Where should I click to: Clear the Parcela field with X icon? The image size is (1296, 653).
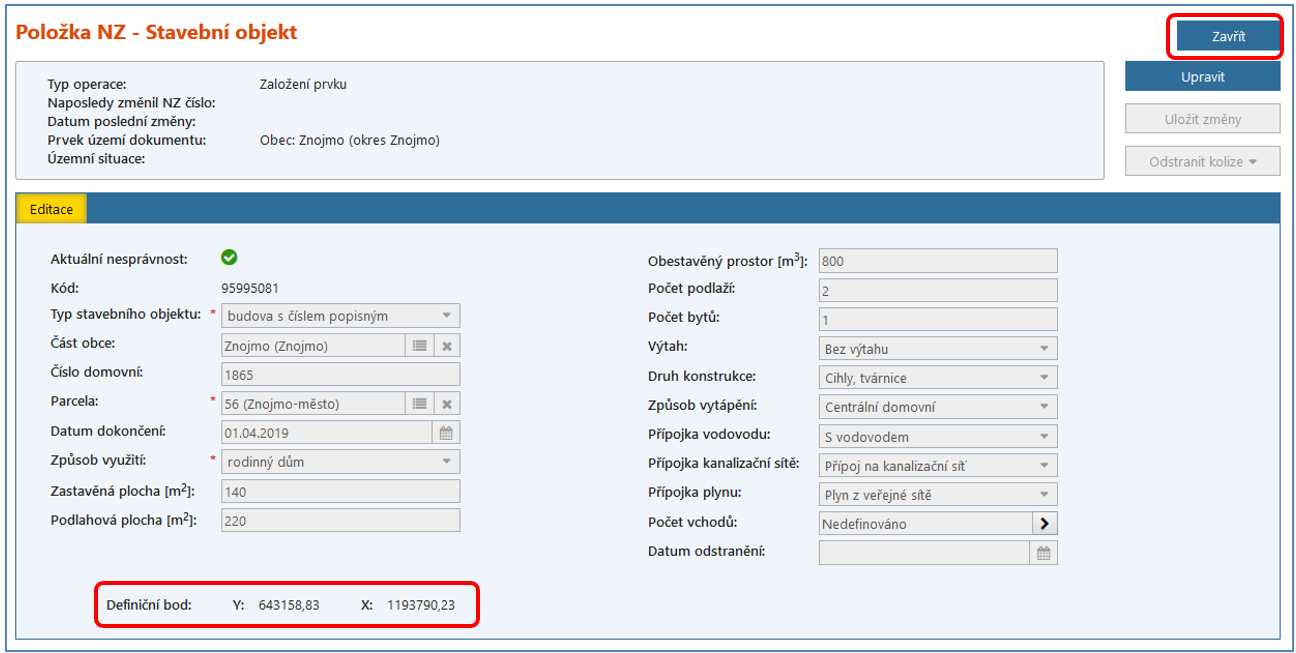click(x=447, y=404)
